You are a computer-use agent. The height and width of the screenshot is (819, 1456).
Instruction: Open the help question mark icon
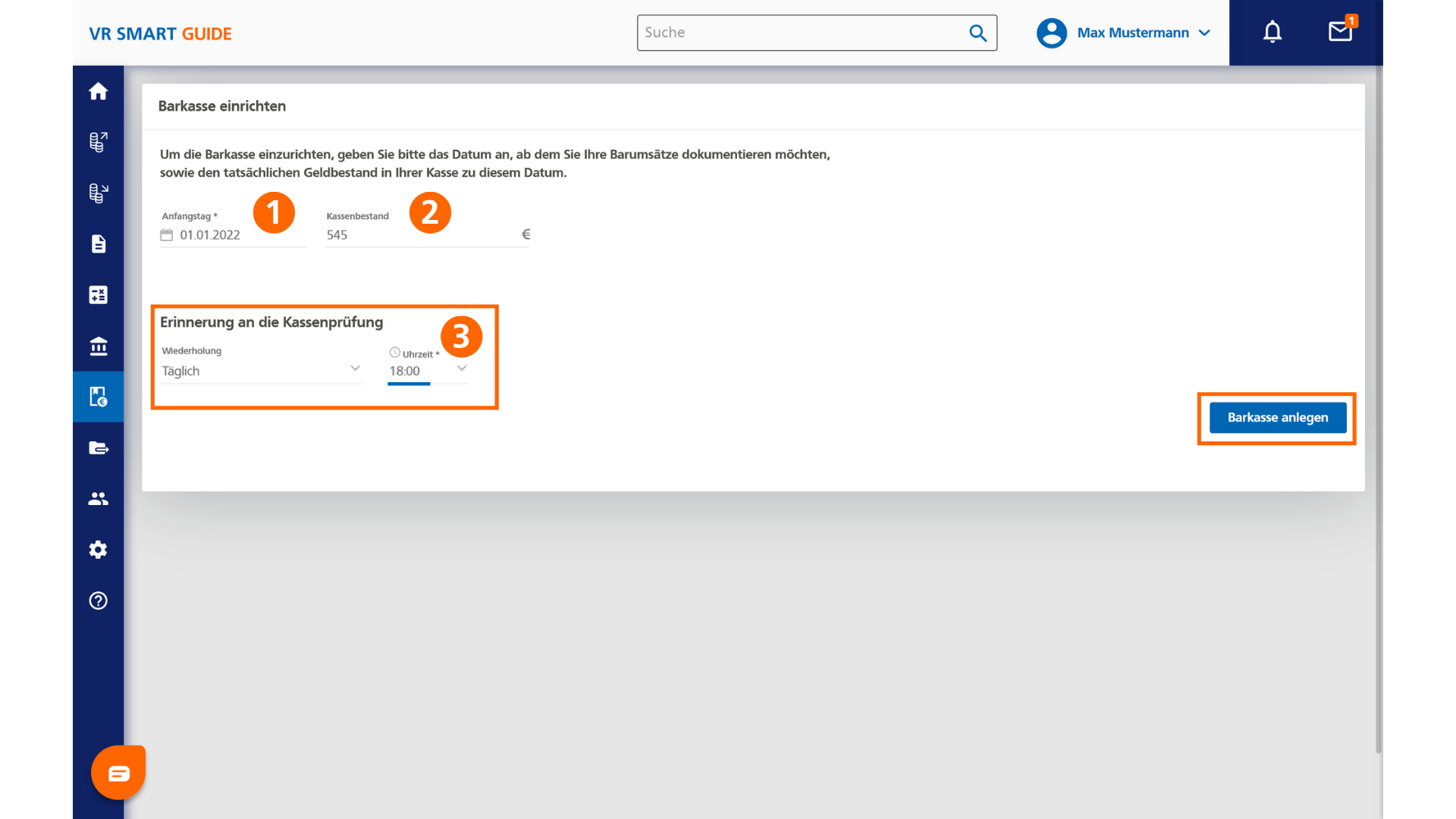[98, 601]
